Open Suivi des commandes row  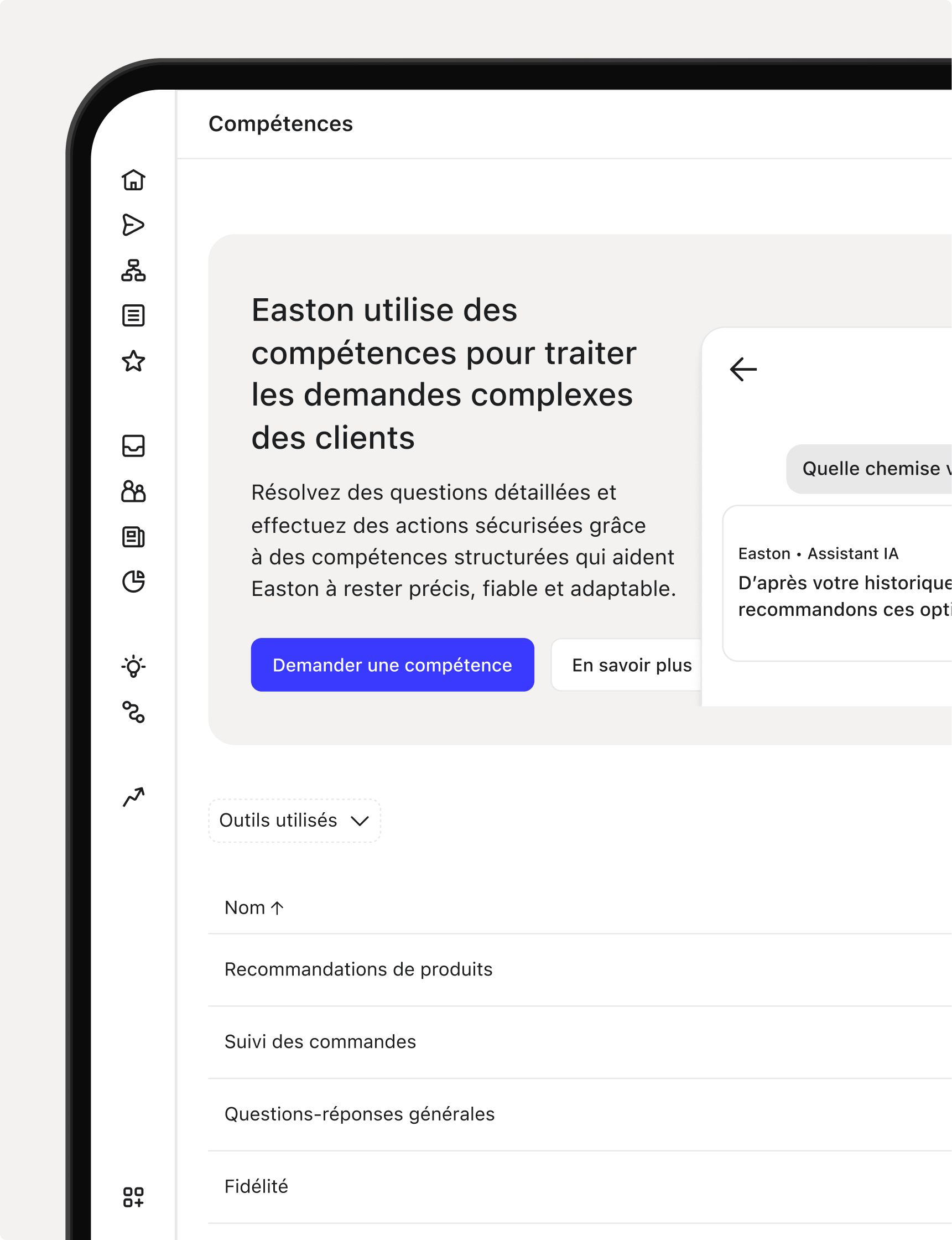coord(580,1042)
